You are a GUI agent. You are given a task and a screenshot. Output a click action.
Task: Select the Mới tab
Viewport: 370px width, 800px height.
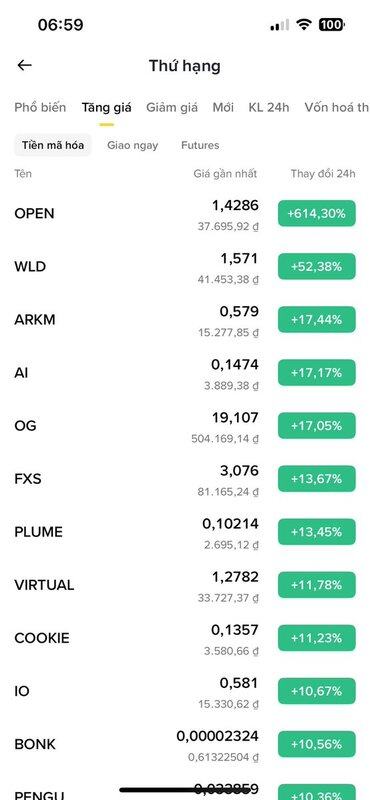pos(223,107)
